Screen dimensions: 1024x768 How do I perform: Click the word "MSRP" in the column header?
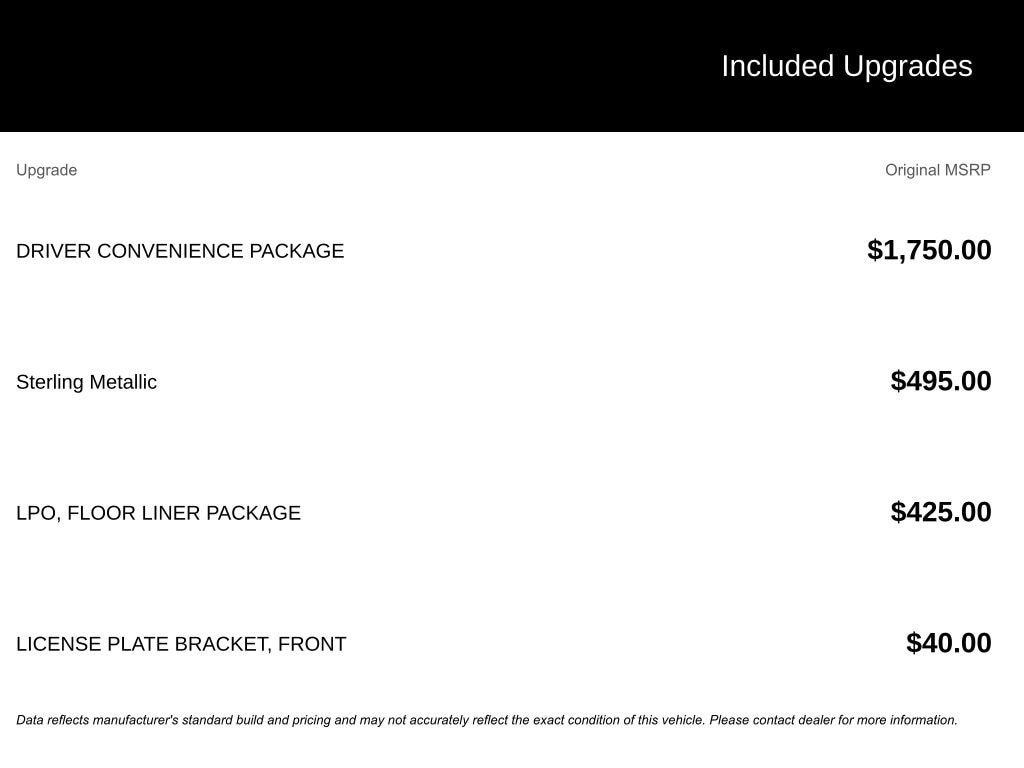pos(967,170)
